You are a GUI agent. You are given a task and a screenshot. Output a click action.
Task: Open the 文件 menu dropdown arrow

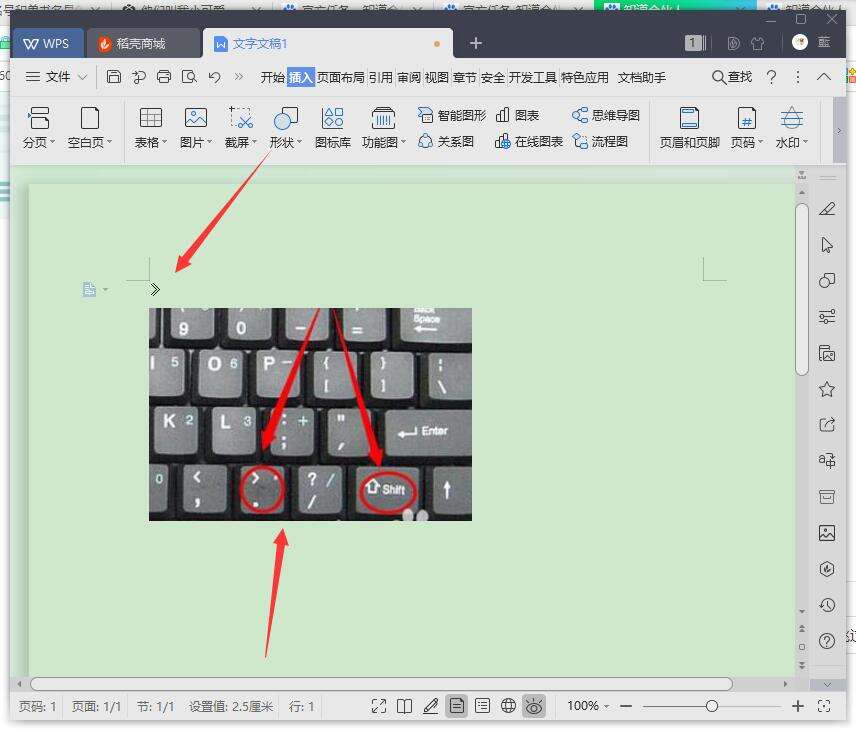[82, 77]
